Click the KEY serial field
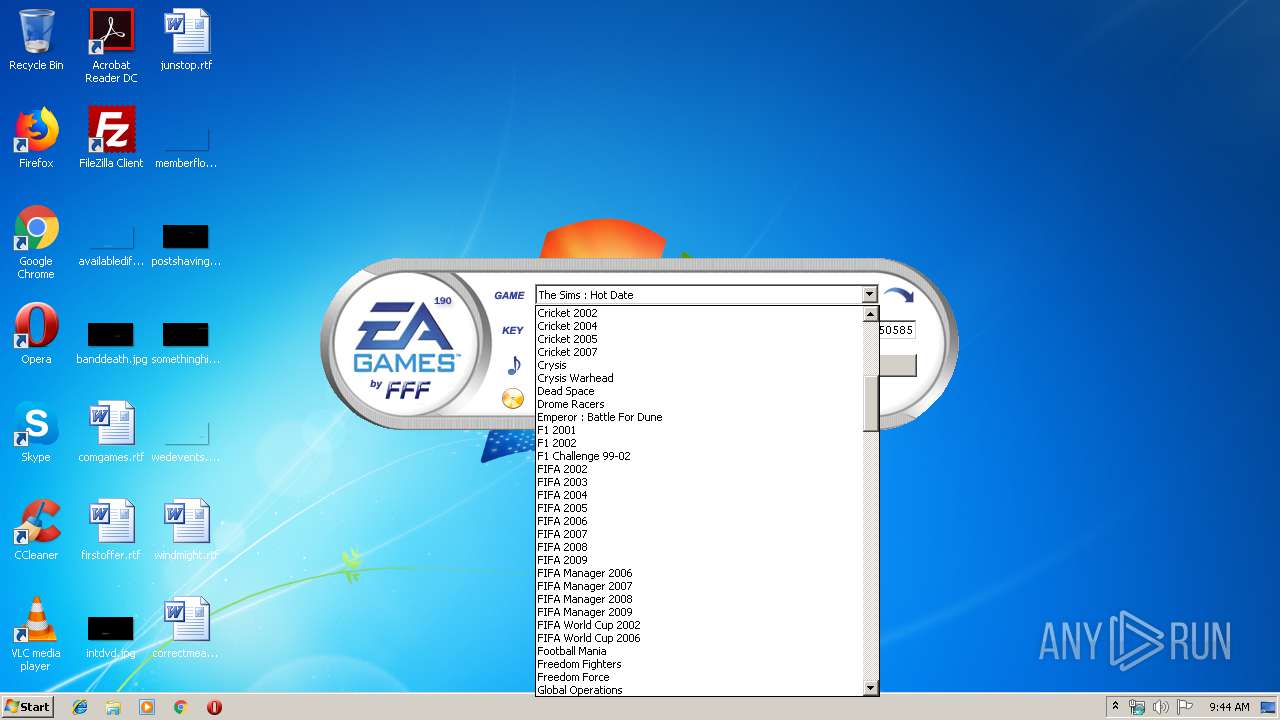Viewport: 1280px width, 720px height. click(x=896, y=330)
